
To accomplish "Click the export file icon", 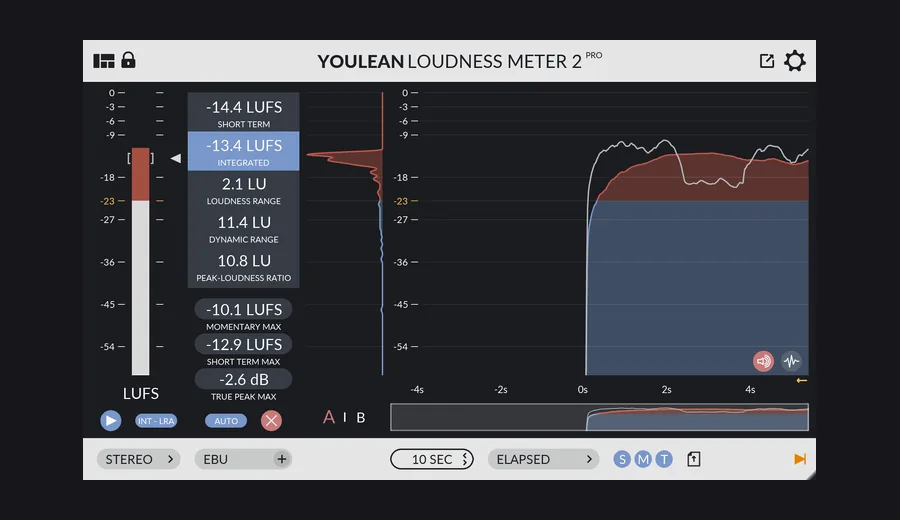I will [x=693, y=459].
